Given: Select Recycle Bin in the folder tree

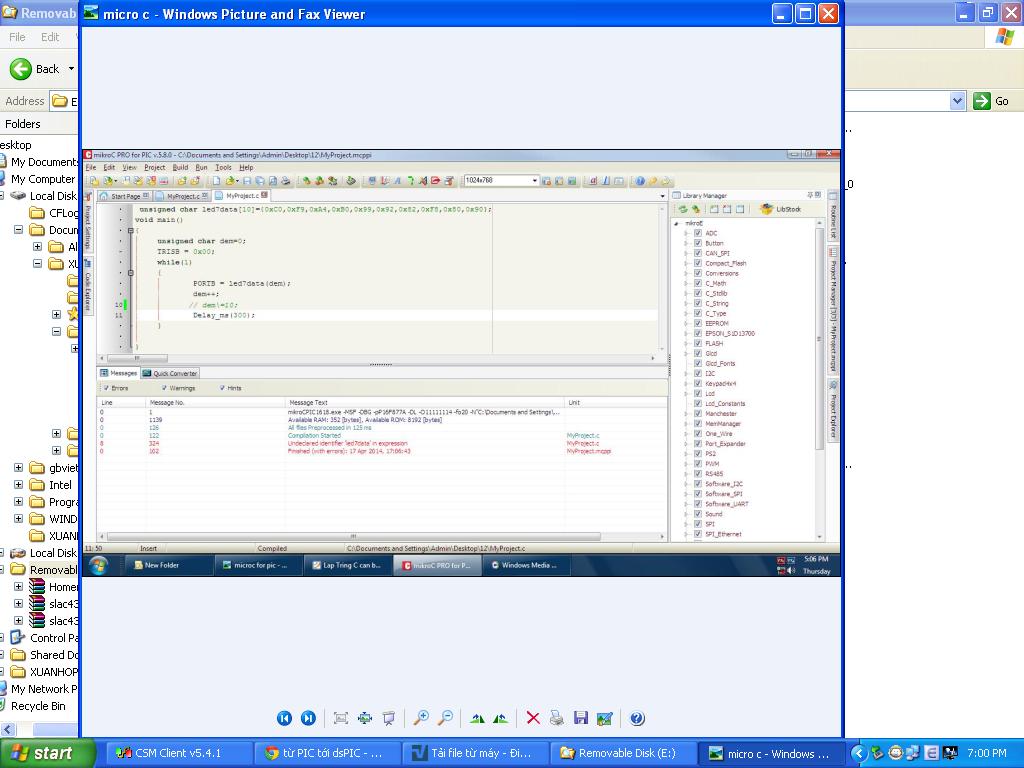Looking at the screenshot, I should (x=38, y=706).
